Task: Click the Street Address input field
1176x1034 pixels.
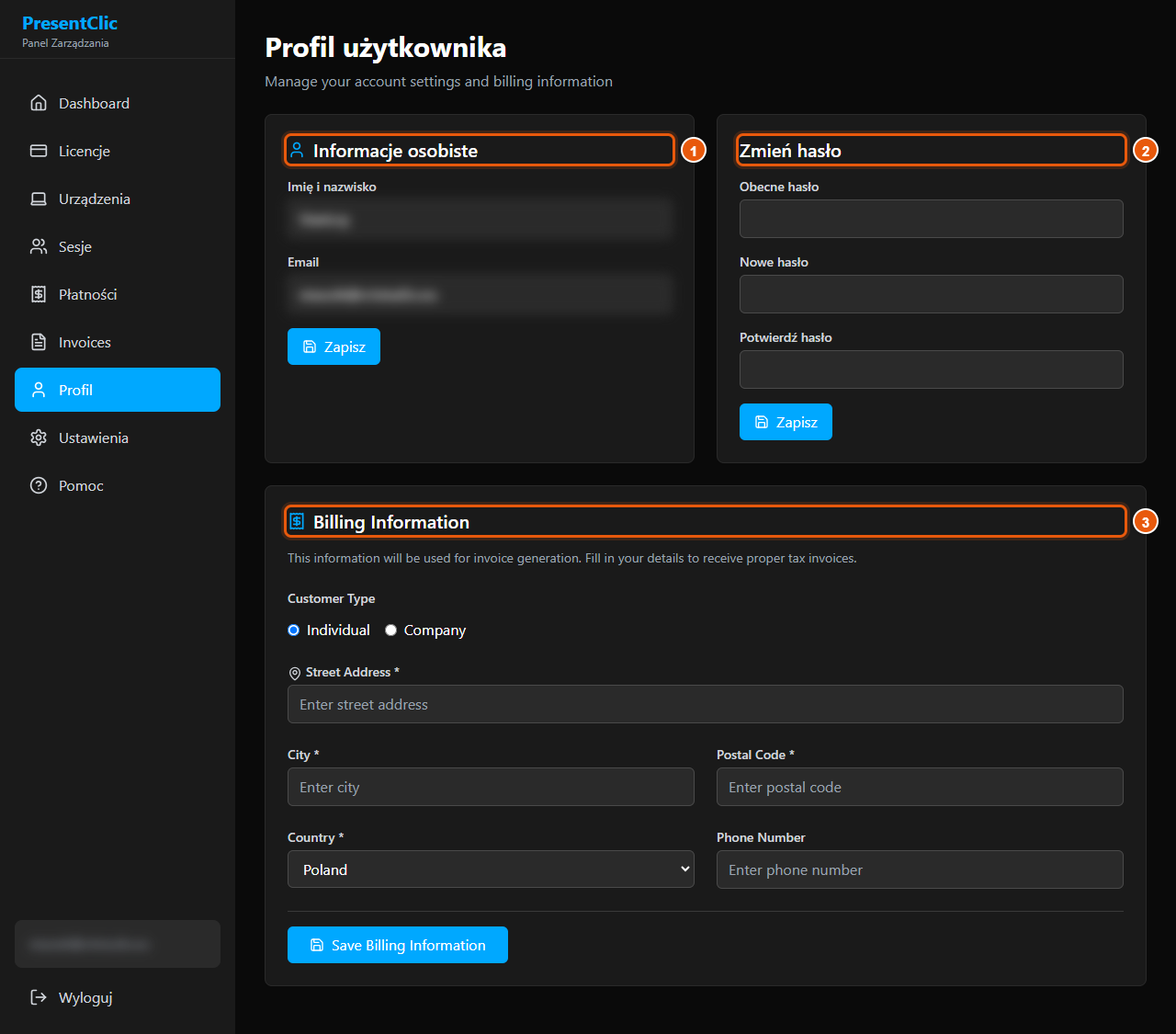Action: coord(706,704)
